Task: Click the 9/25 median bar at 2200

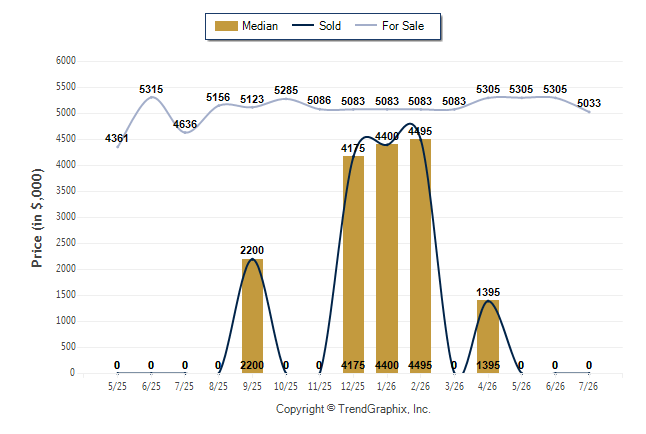Action: [x=252, y=316]
